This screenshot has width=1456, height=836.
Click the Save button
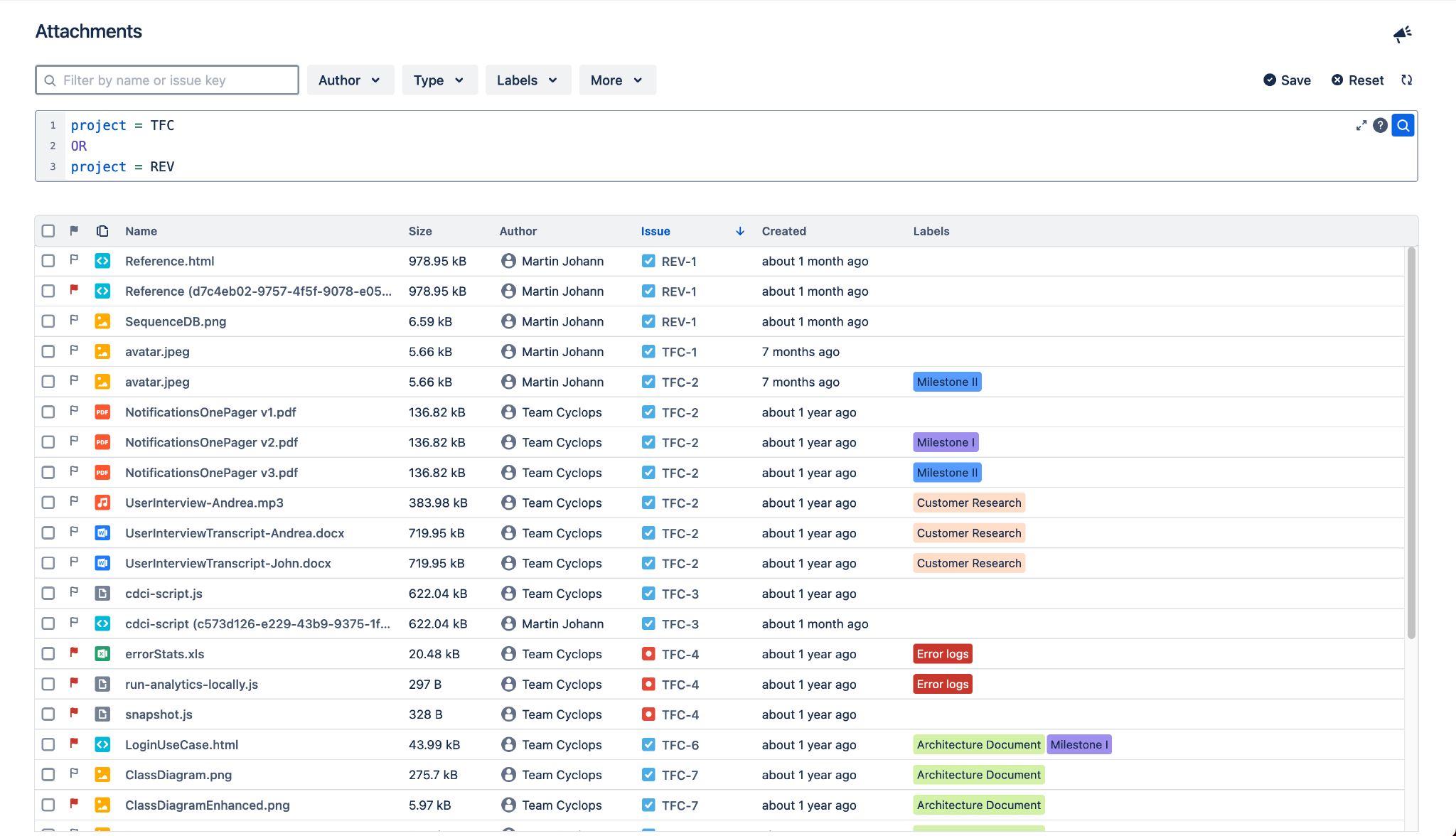point(1287,80)
